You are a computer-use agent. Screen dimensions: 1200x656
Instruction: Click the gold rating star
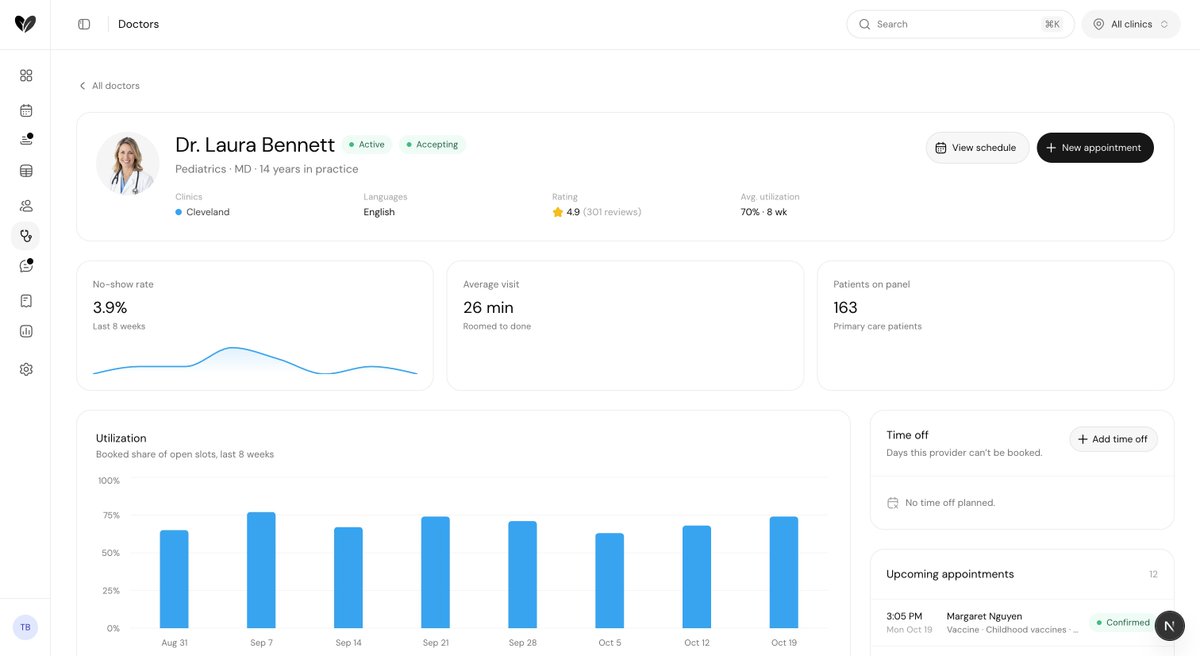(x=558, y=212)
